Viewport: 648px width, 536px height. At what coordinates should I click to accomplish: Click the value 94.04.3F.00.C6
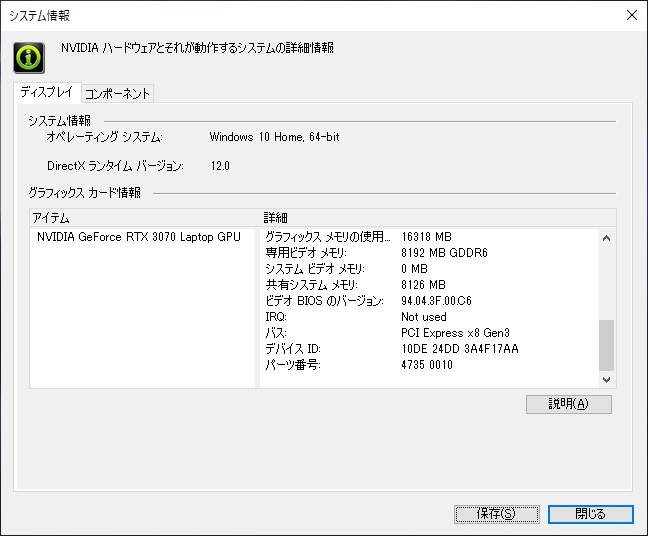436,301
